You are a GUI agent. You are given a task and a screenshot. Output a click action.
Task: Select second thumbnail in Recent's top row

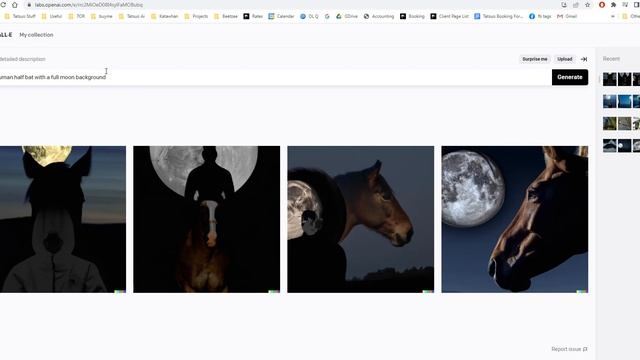[624, 79]
